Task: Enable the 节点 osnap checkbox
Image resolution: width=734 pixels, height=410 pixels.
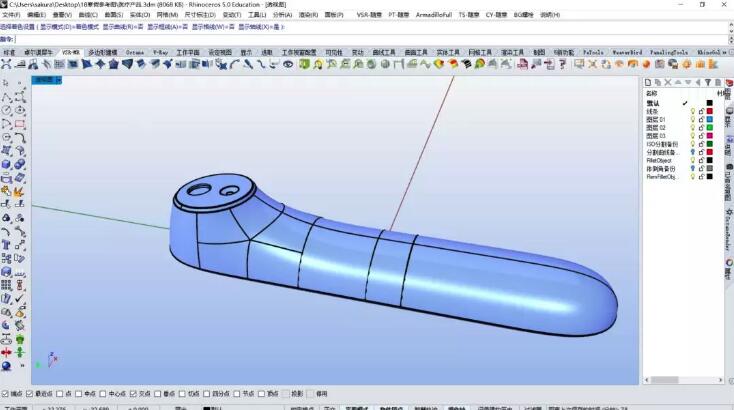Action: (237, 394)
